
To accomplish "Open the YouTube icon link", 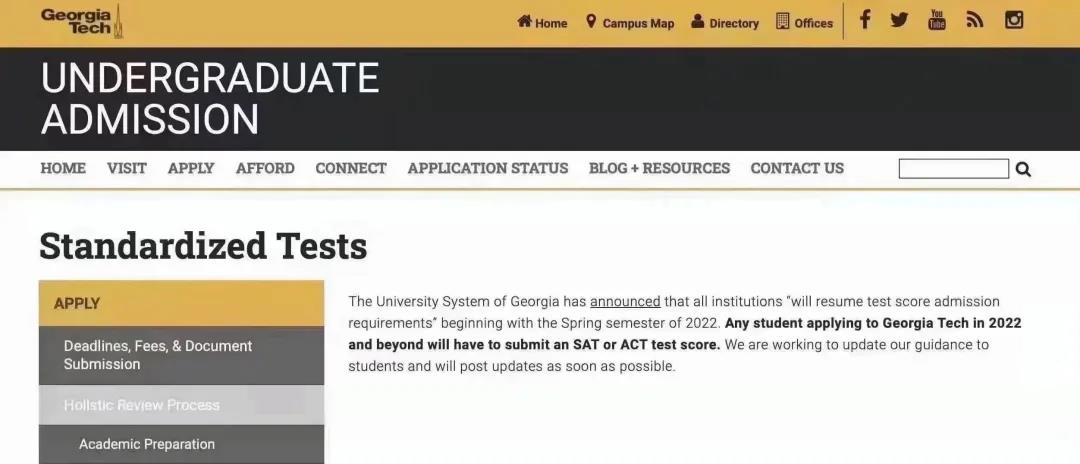I will 937,20.
